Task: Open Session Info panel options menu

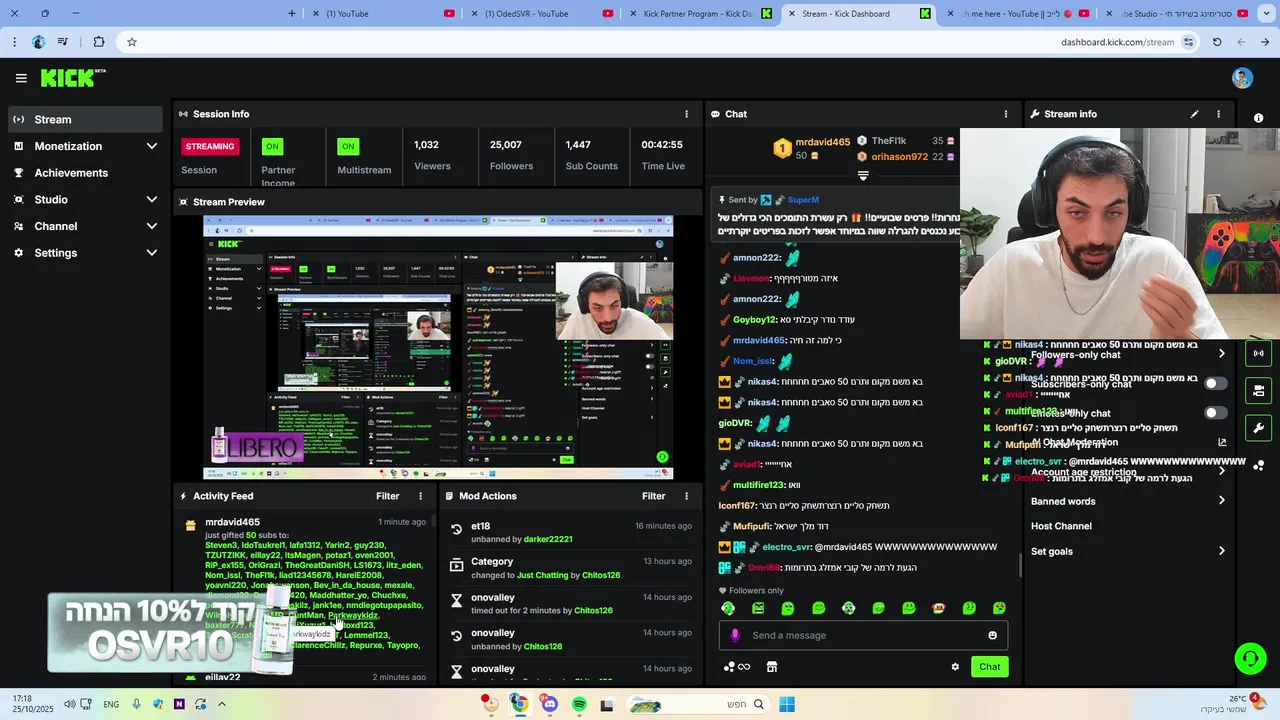Action: pos(686,114)
